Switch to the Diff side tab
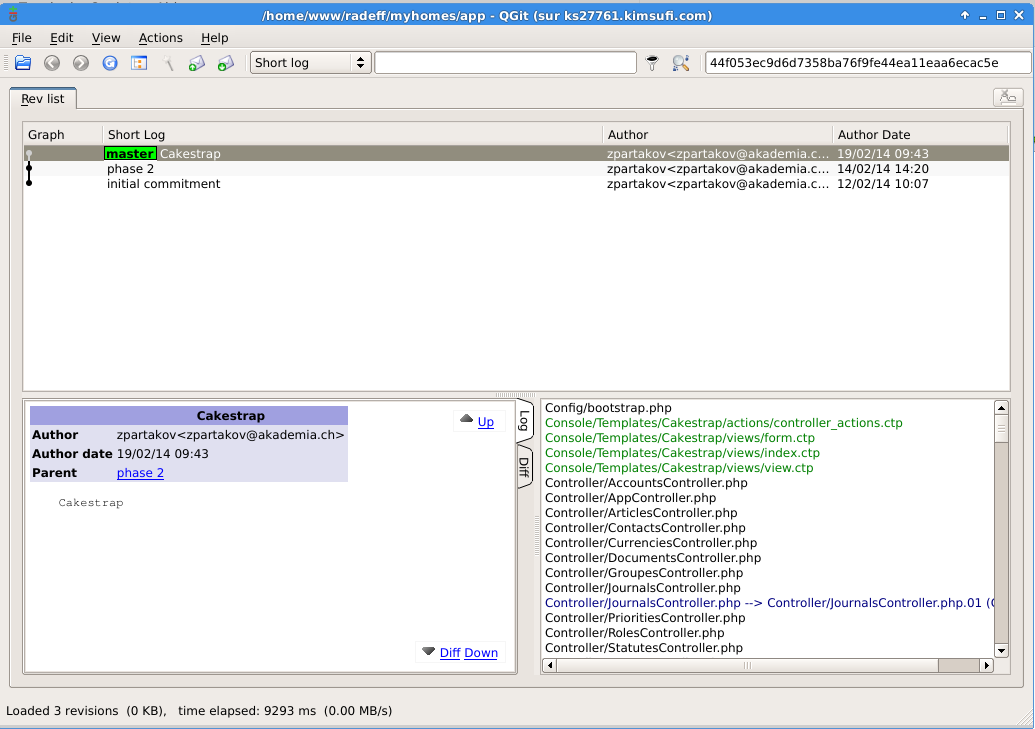 pos(524,467)
